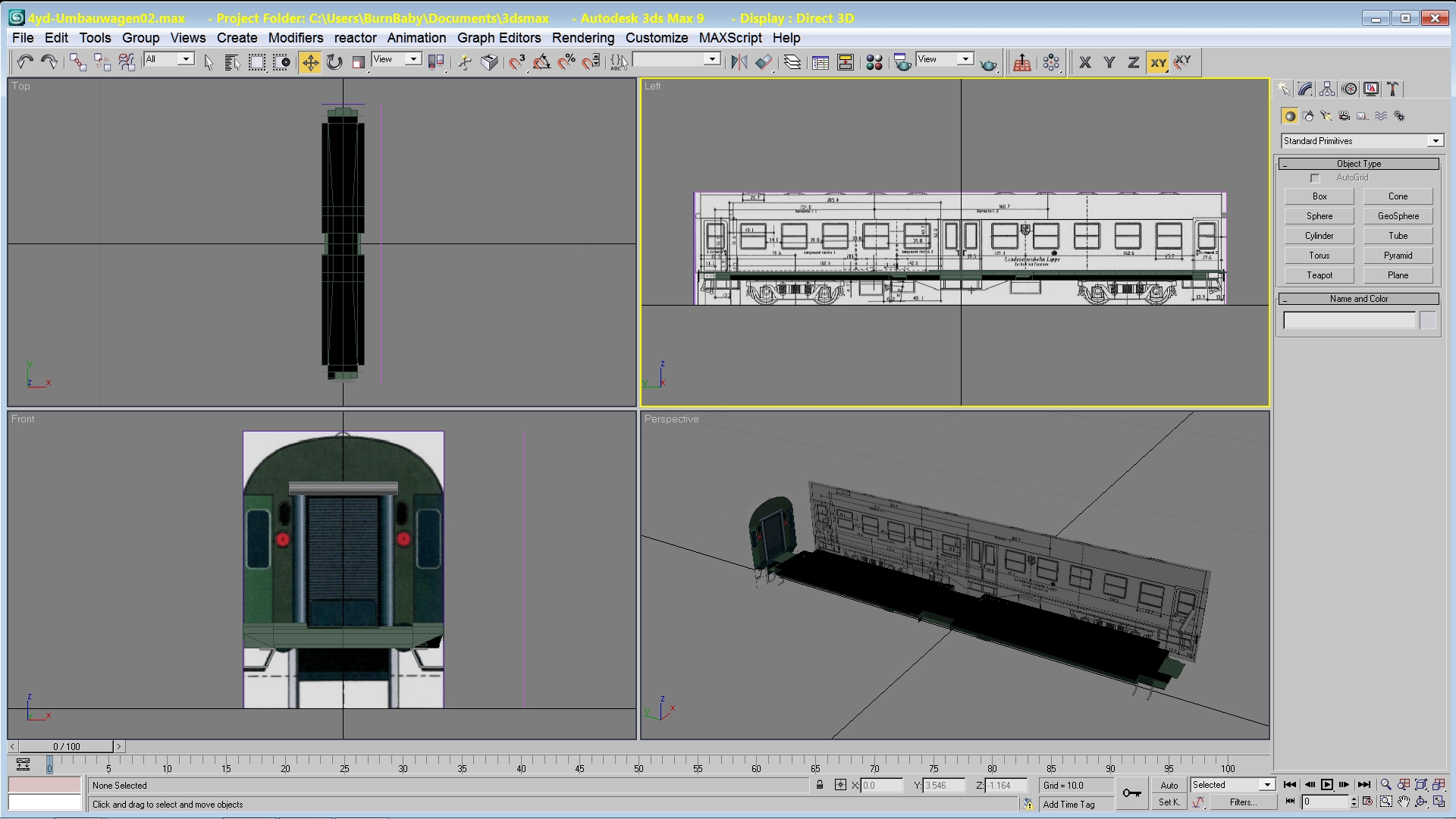Click the Quick Render teapot icon
The width and height of the screenshot is (1456, 819).
[988, 64]
